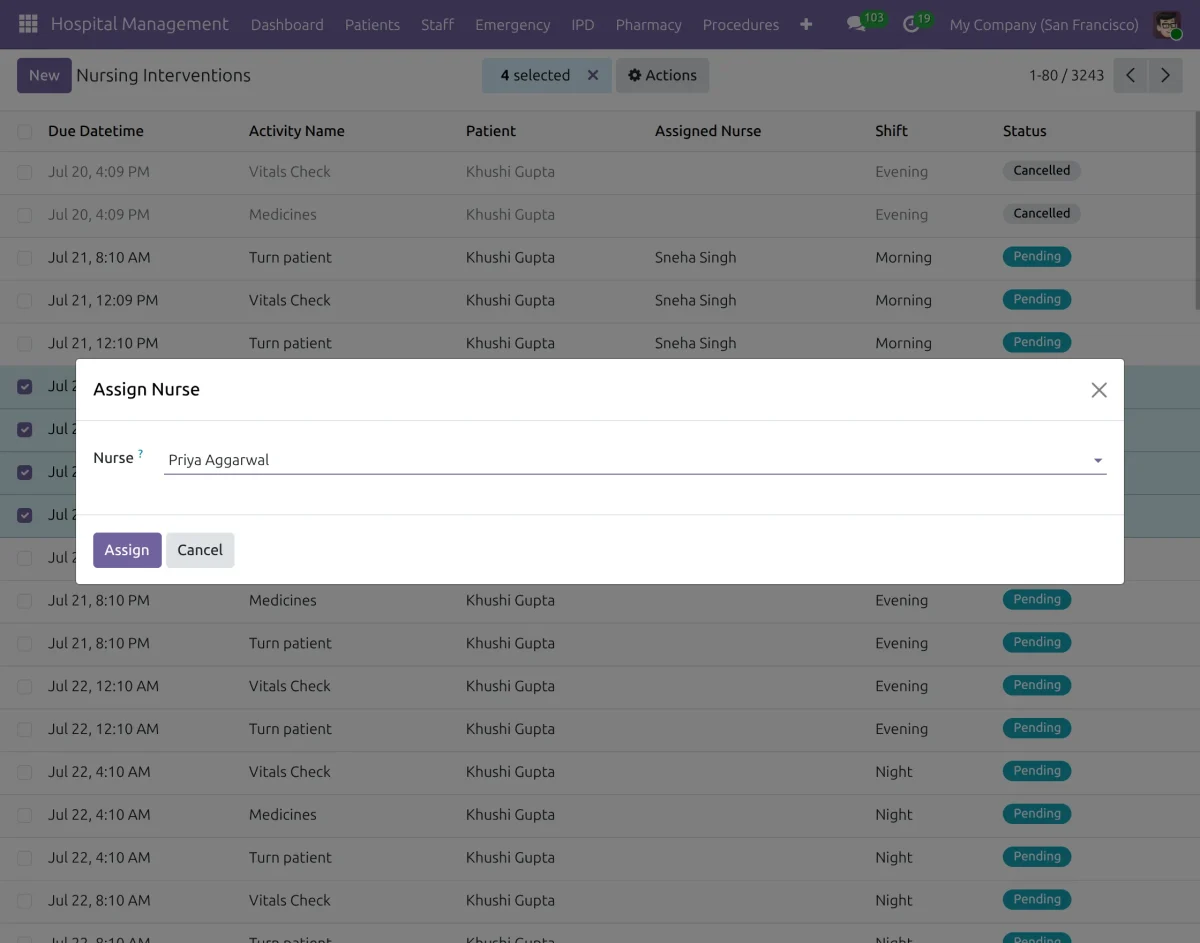
Task: Open the My Company (San Francisco) switcher
Action: (1044, 24)
